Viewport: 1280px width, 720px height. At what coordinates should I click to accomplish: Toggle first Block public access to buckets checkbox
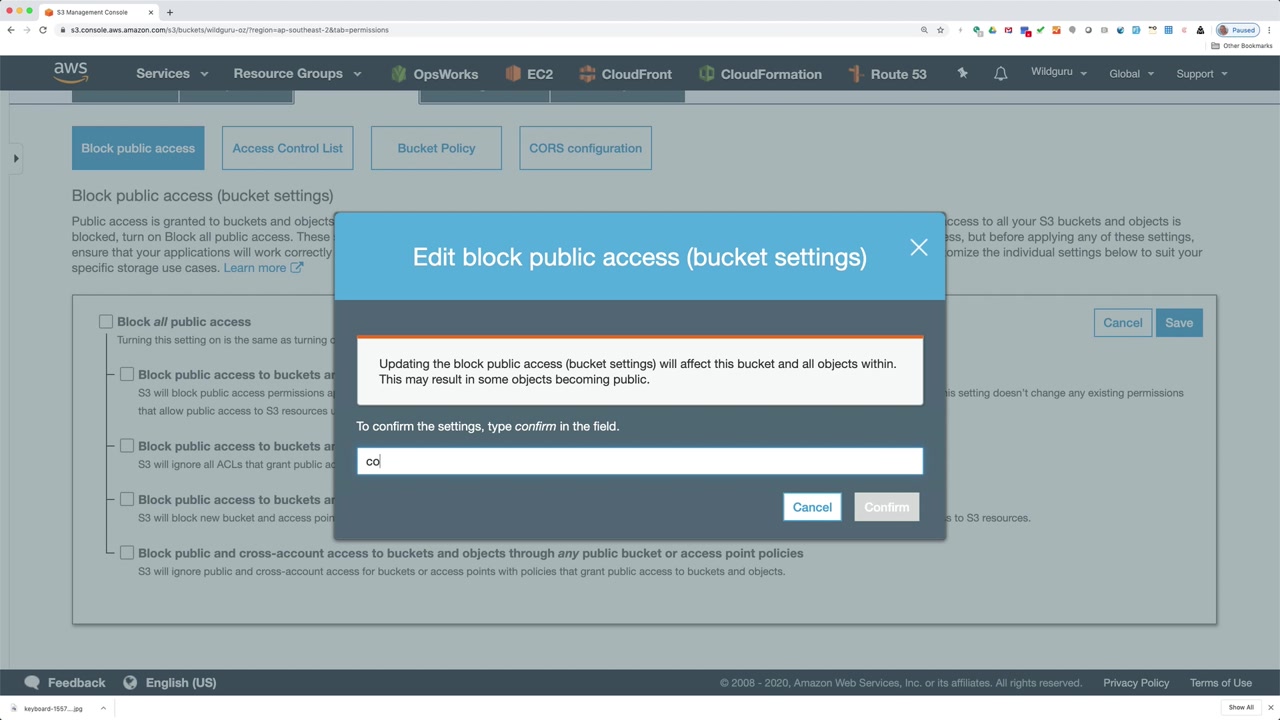coord(127,374)
